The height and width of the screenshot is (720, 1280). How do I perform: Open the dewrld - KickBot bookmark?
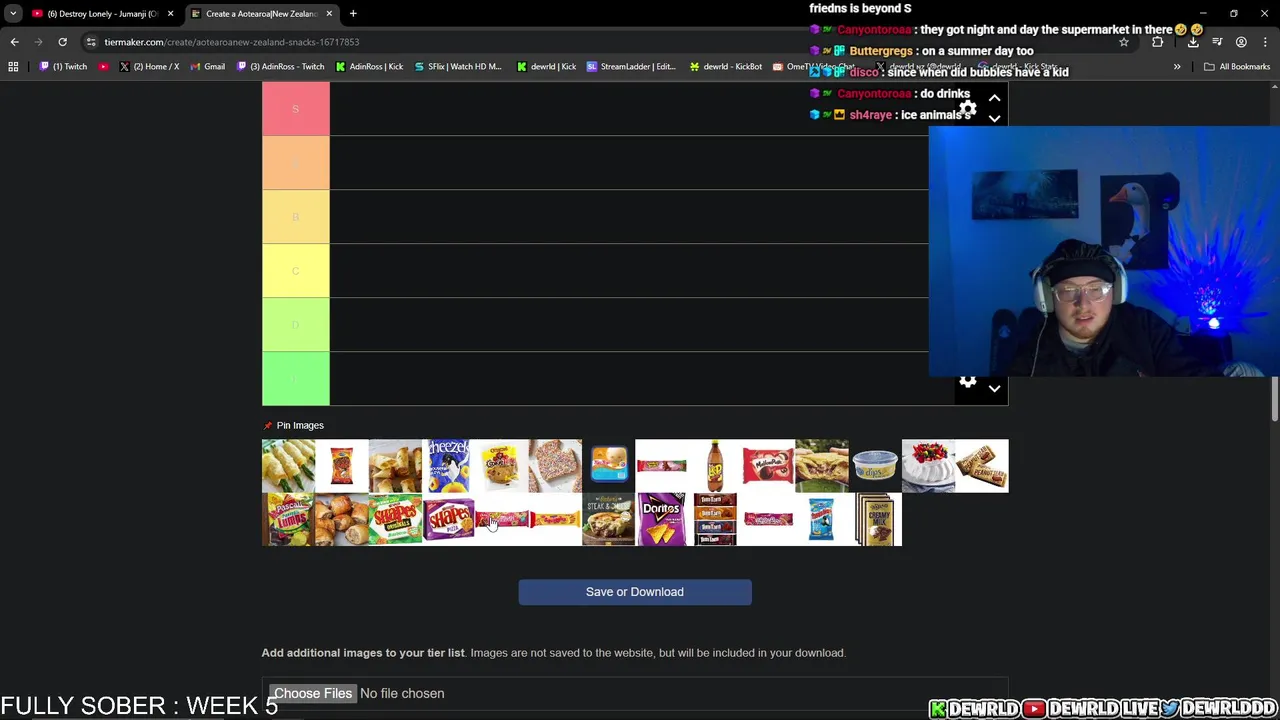click(725, 67)
